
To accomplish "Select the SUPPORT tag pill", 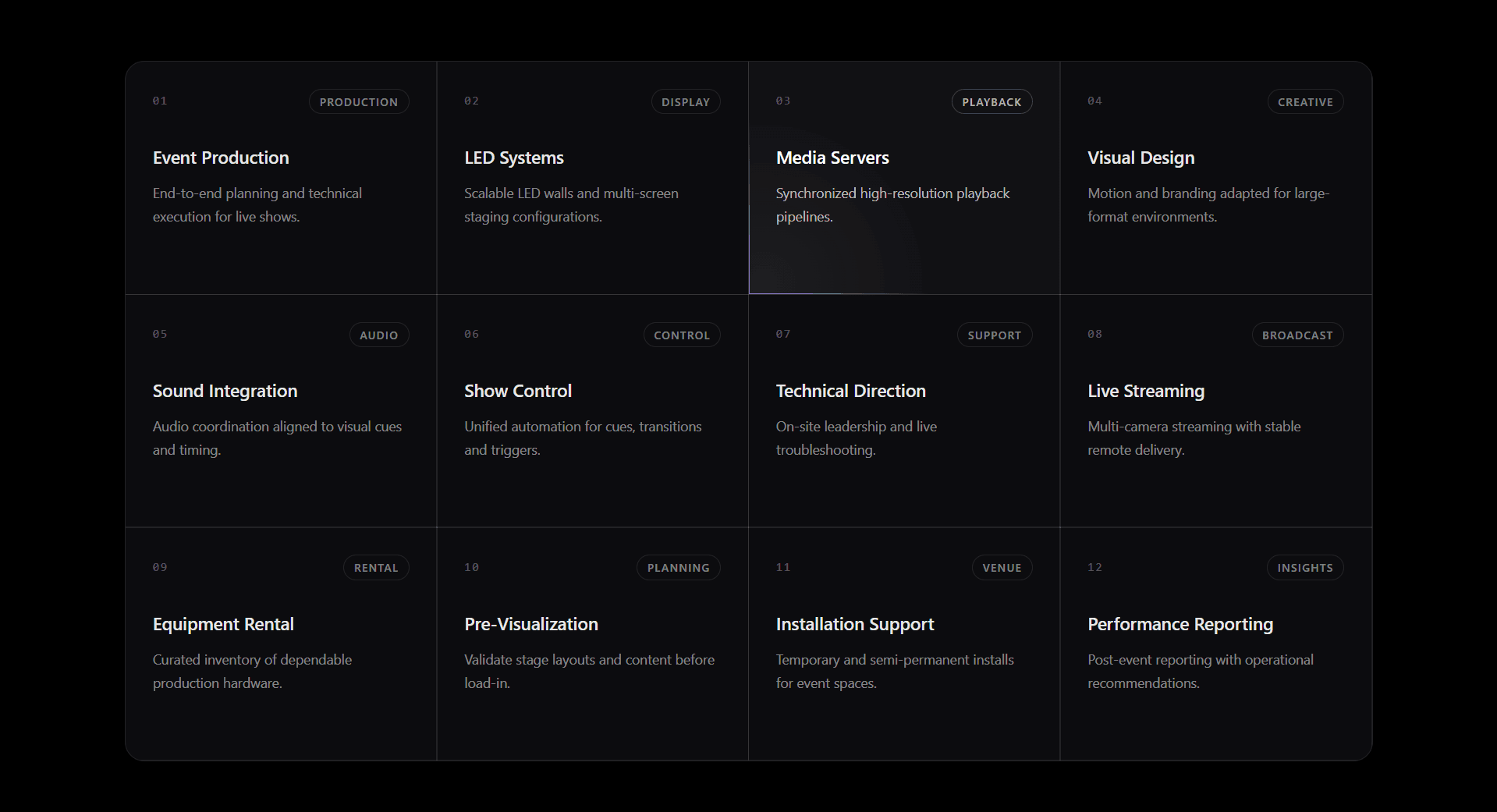I will tap(995, 335).
